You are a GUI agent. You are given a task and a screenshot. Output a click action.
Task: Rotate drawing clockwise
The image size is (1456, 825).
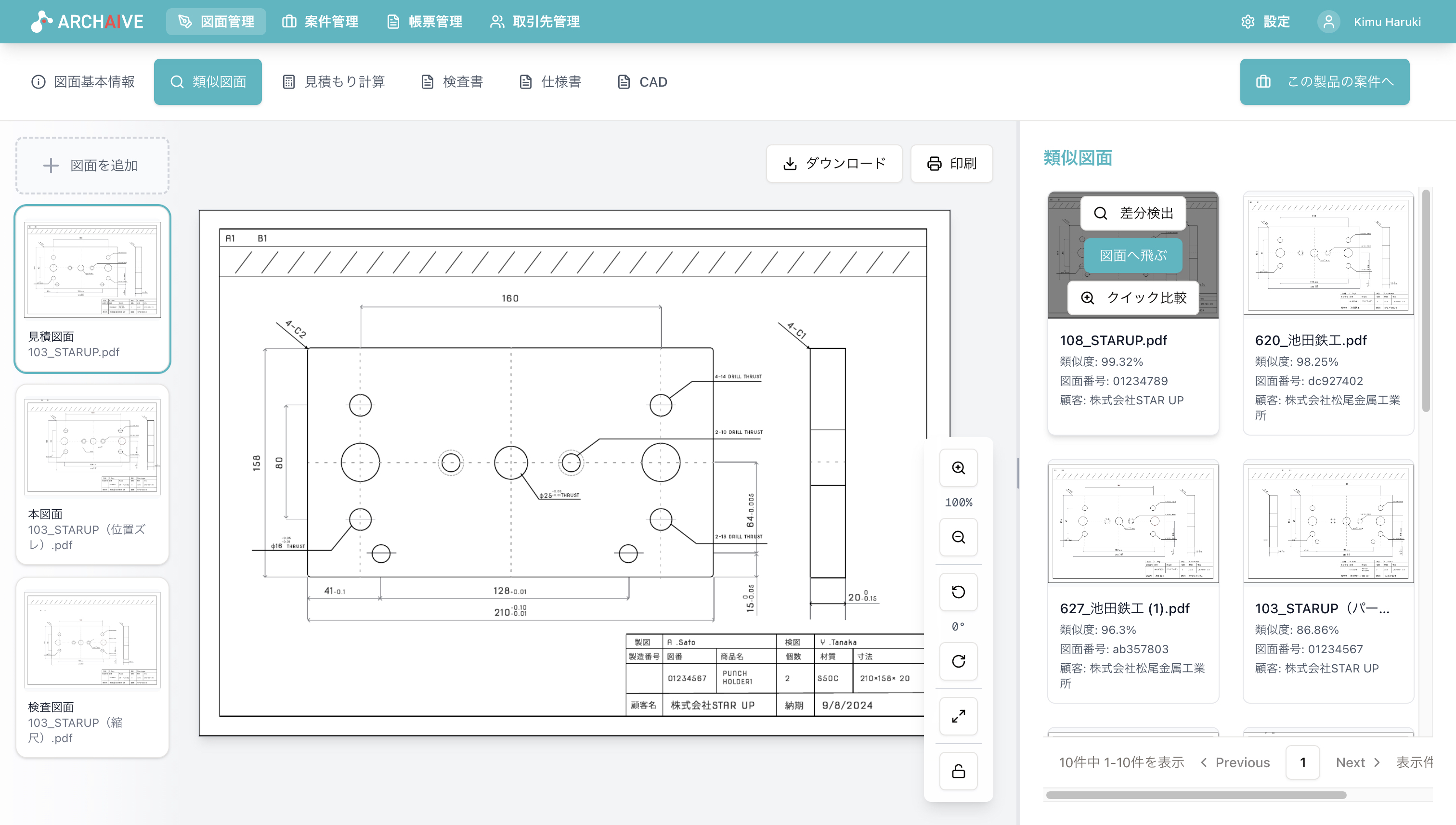pyautogui.click(x=958, y=661)
